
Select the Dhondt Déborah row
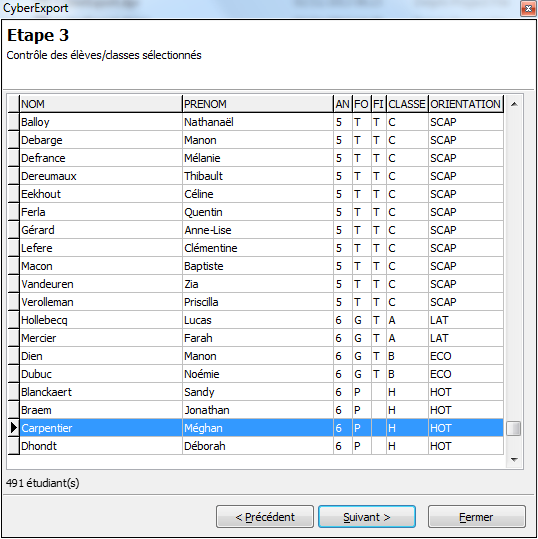click(262, 446)
